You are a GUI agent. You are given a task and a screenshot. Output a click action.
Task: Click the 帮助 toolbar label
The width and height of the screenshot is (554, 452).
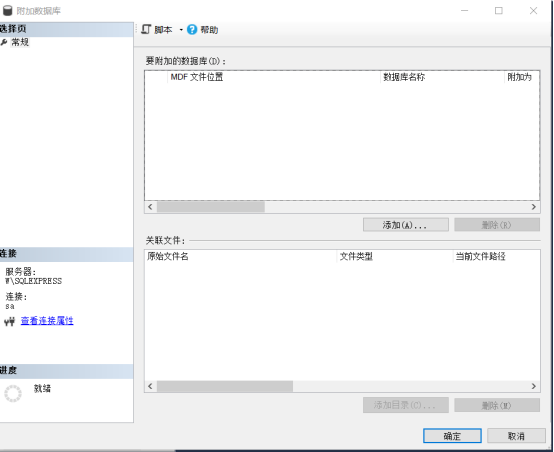point(209,30)
